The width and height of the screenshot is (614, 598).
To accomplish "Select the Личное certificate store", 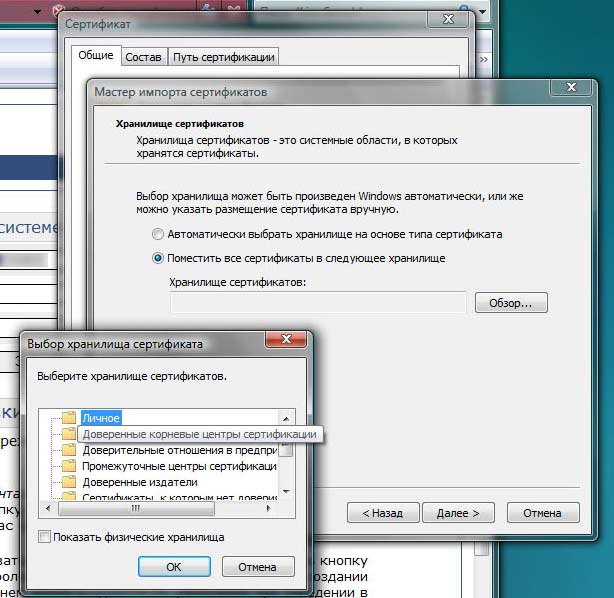I will pyautogui.click(x=101, y=418).
